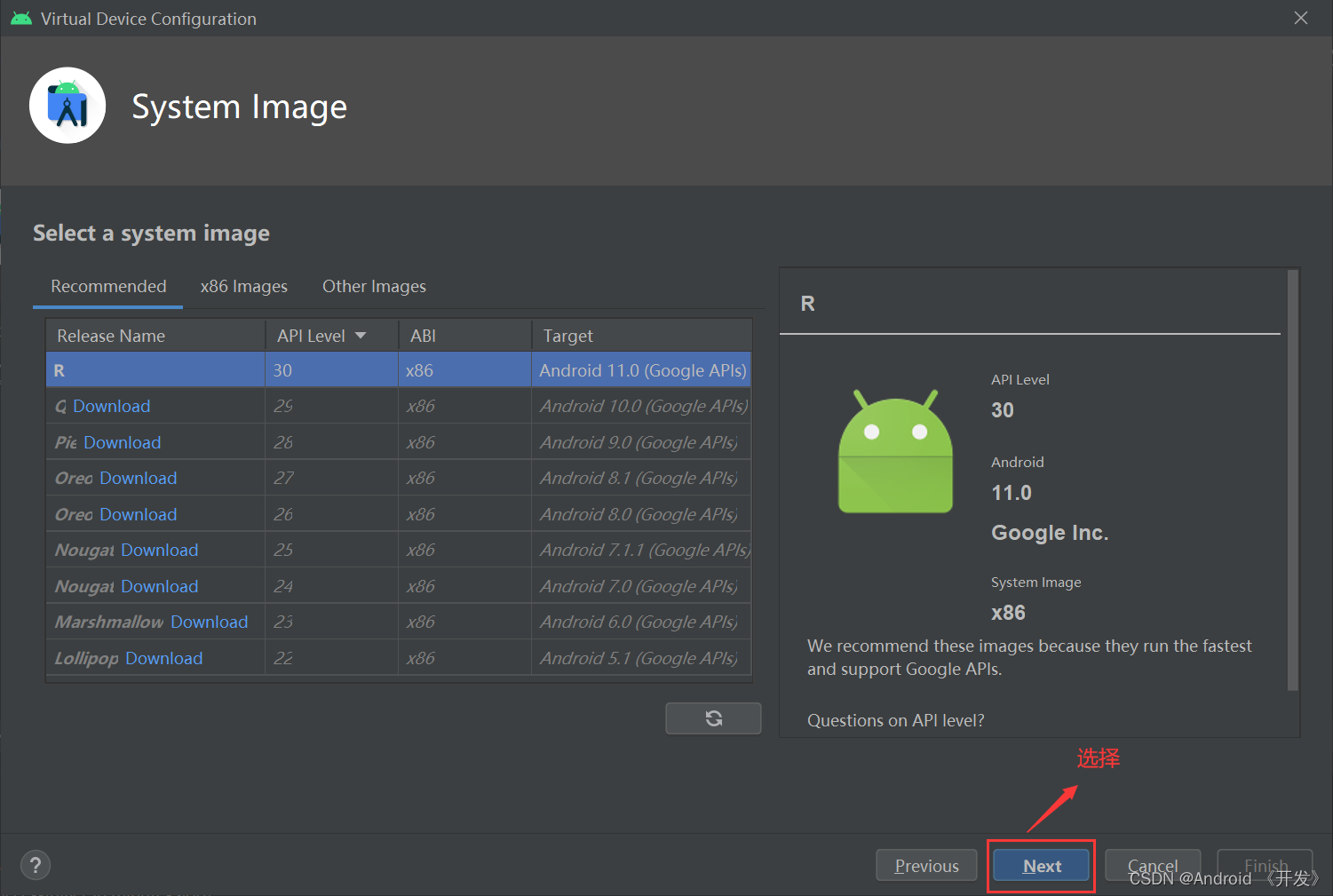Click the green Android robot image
The image size is (1333, 896).
895,450
